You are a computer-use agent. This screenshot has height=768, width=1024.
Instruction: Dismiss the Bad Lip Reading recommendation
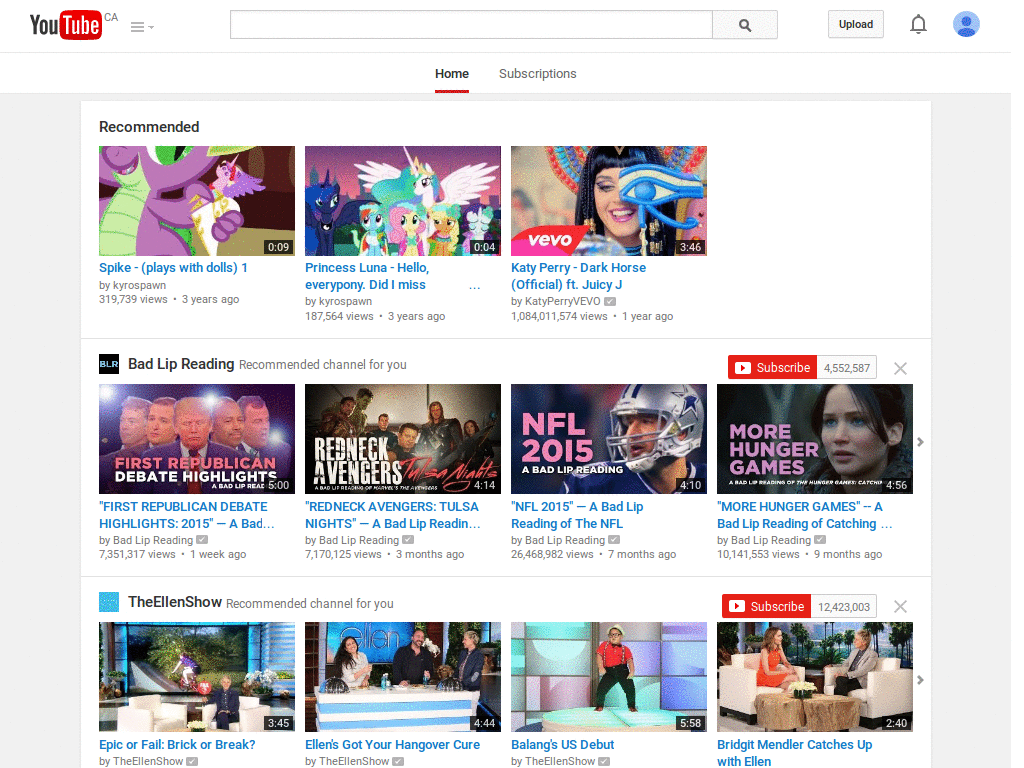(x=900, y=368)
